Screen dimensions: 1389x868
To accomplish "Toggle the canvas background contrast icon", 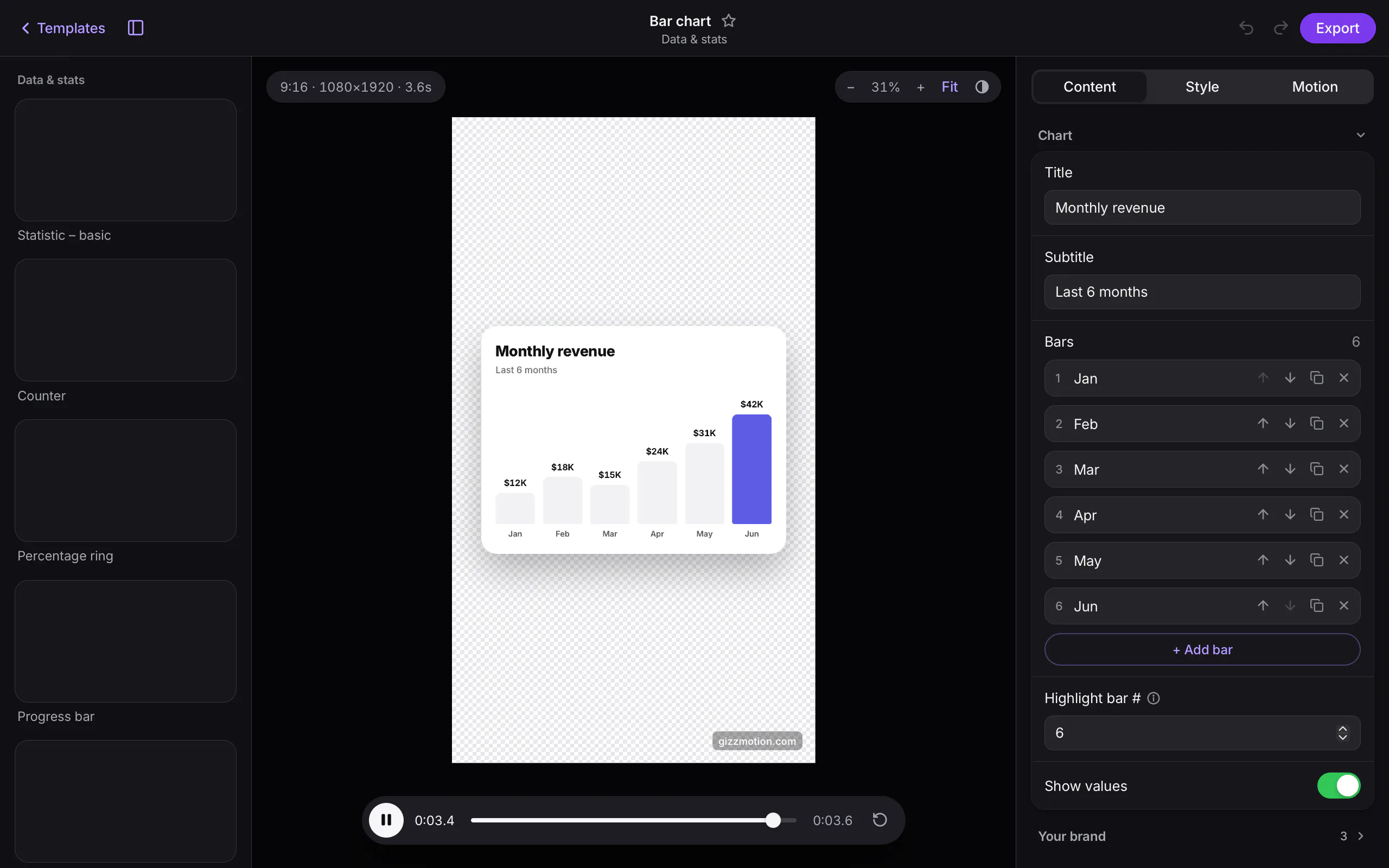I will click(982, 87).
